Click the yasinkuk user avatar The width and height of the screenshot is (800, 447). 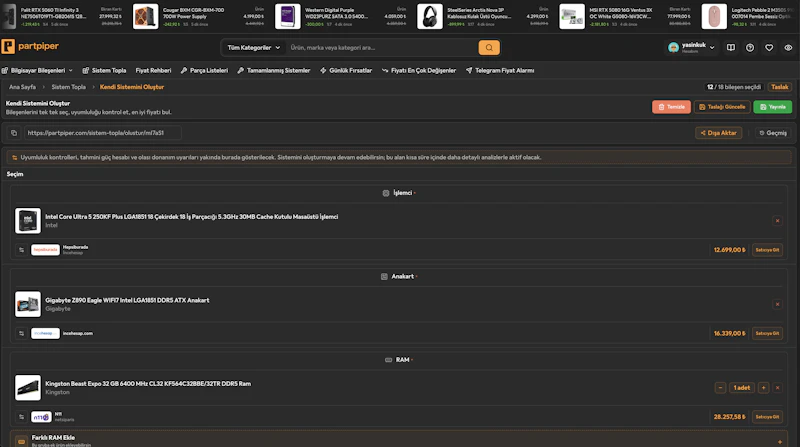pos(673,47)
